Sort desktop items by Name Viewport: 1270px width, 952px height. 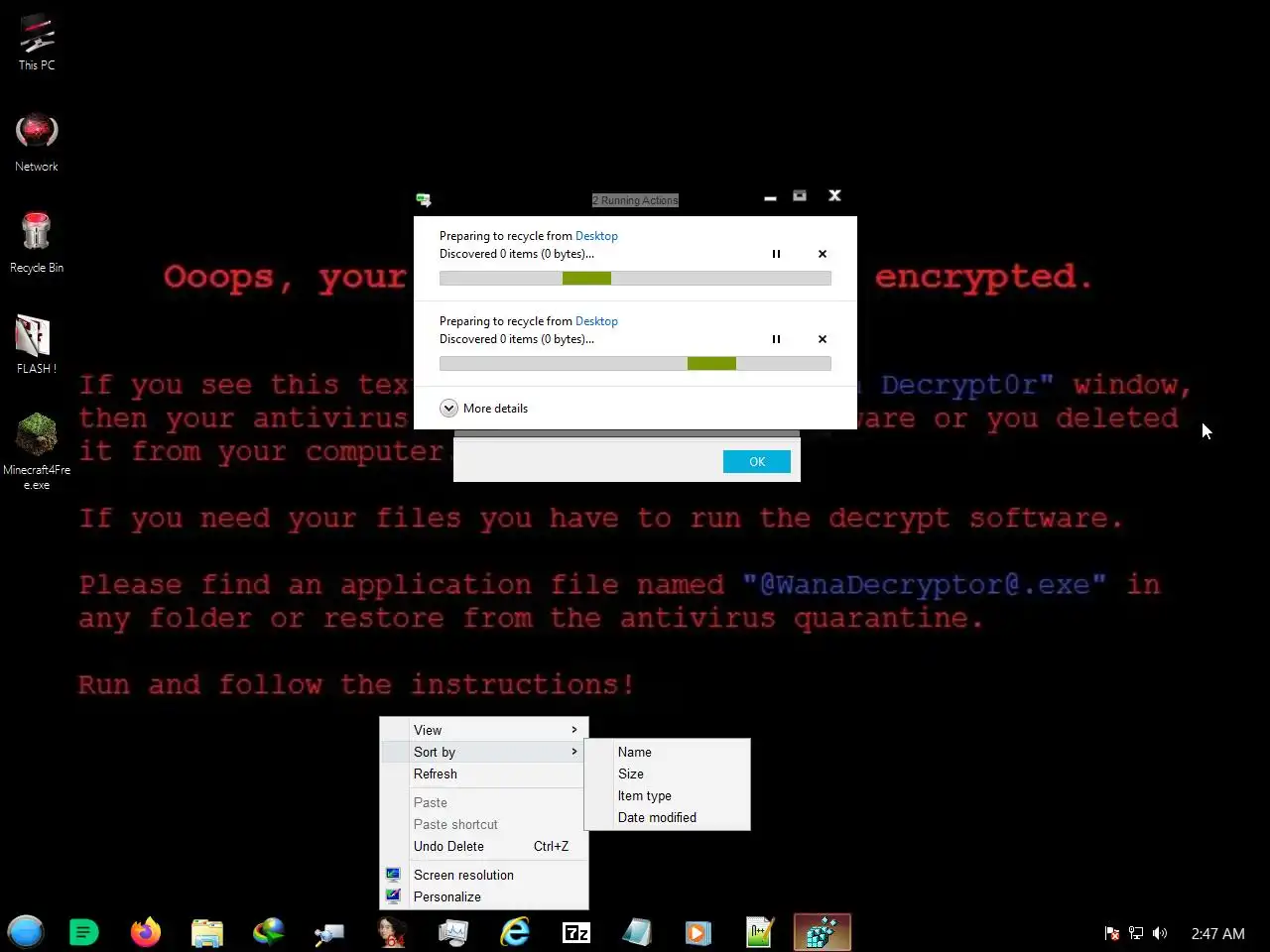(x=667, y=752)
